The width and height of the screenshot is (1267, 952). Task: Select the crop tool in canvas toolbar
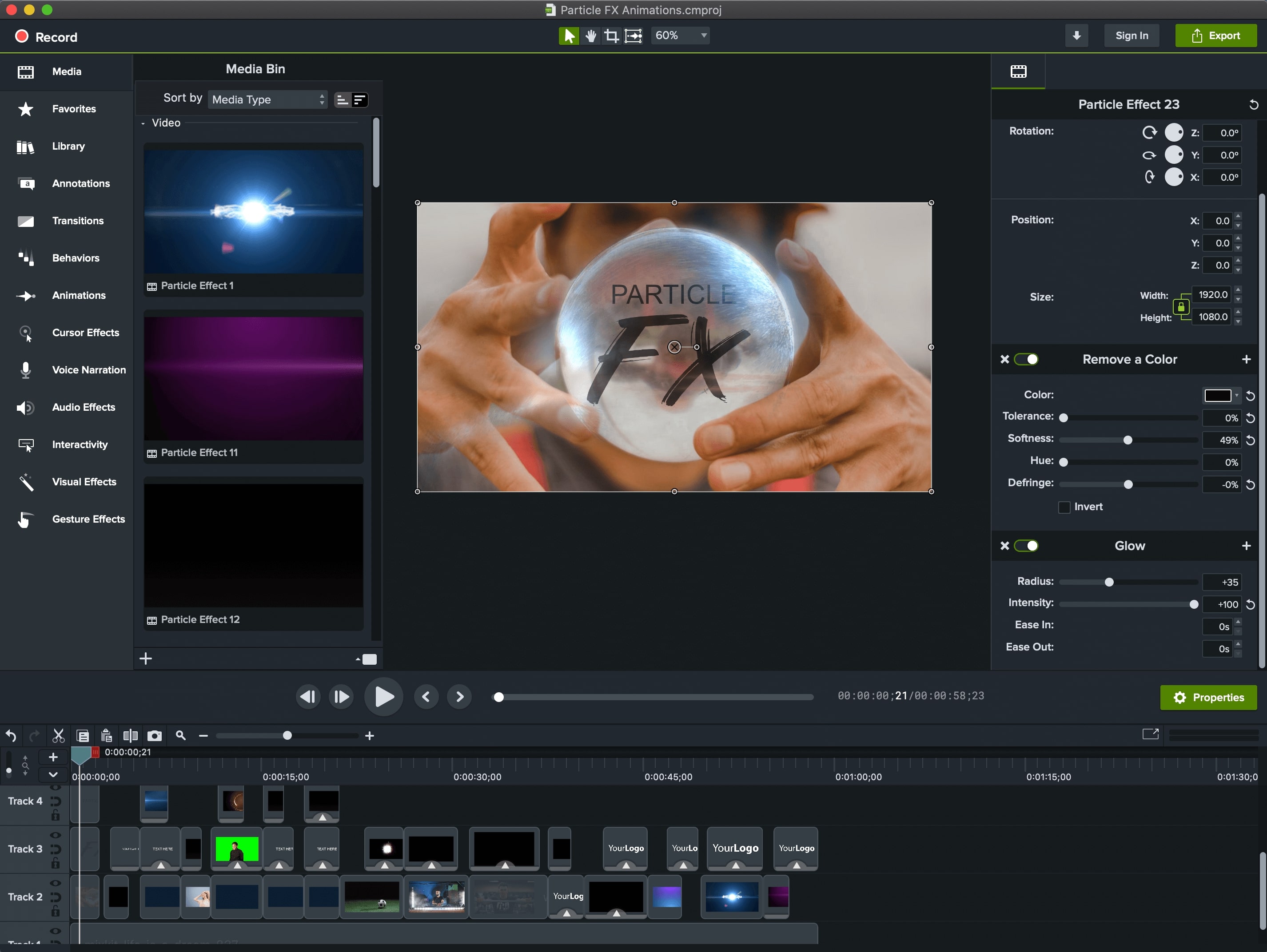point(611,36)
